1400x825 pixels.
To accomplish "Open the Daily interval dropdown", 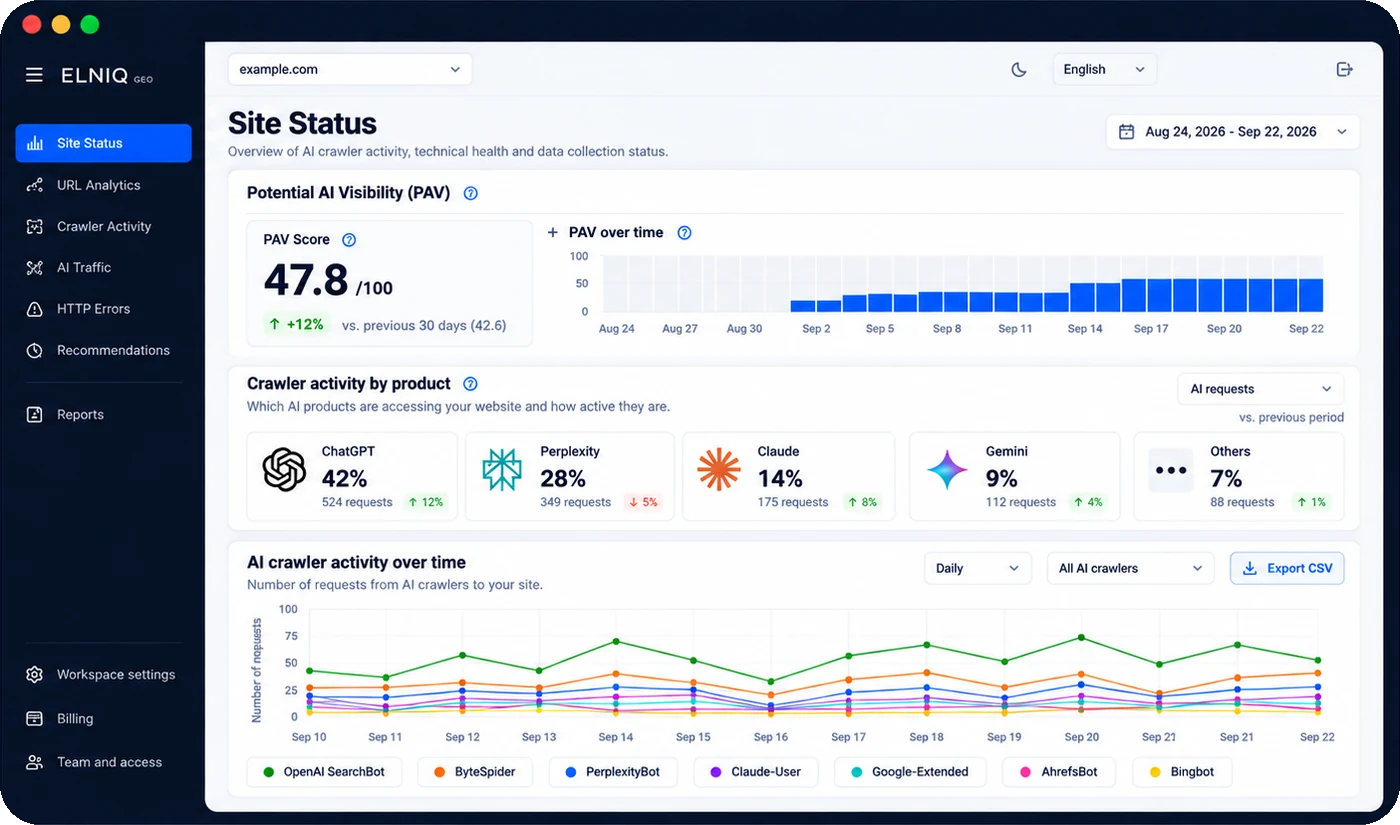I will pyautogui.click(x=977, y=568).
